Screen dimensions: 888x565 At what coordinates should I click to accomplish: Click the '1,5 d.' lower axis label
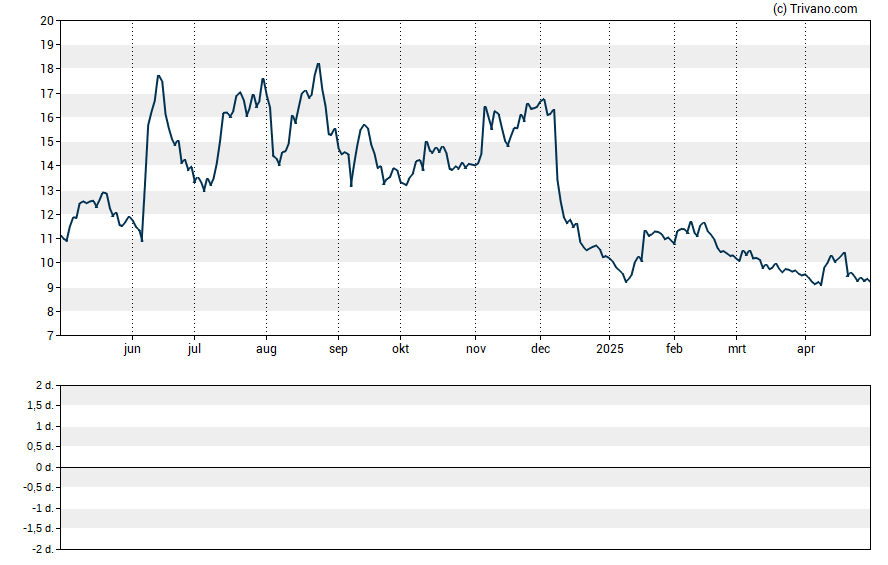pyautogui.click(x=40, y=405)
